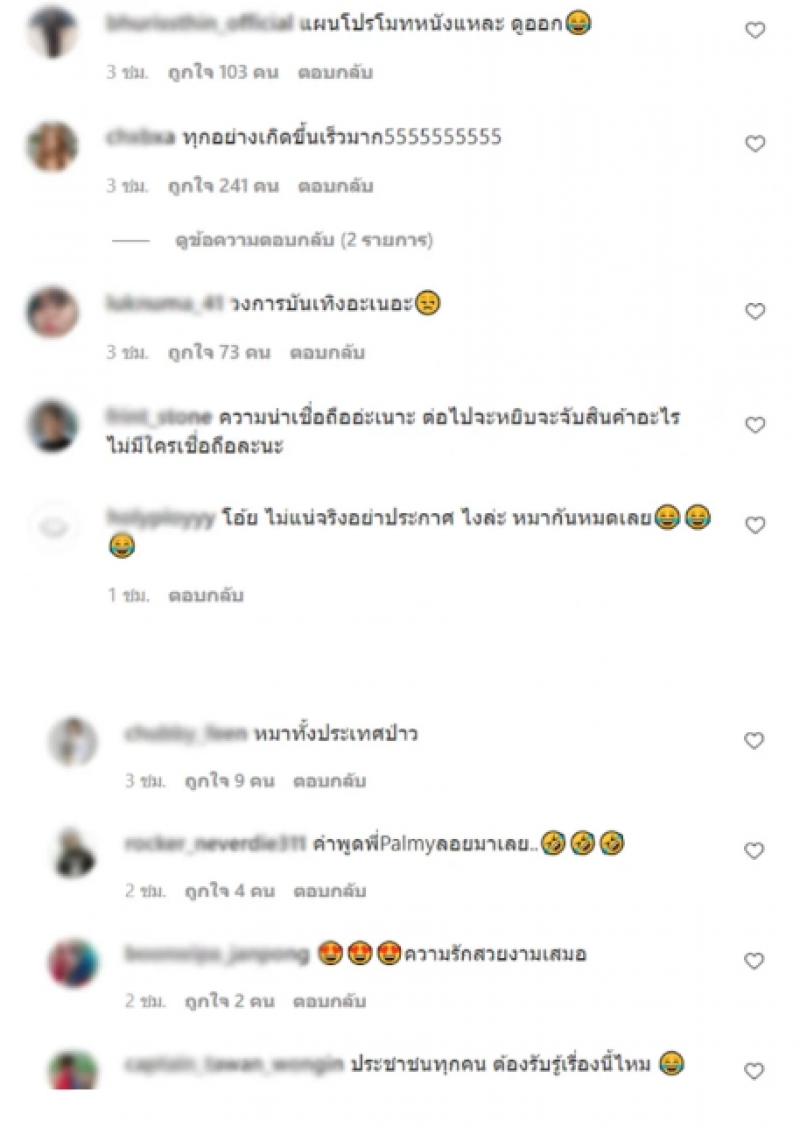Reply to the 1-hour-old comment
Image resolution: width=800 pixels, height=1128 pixels.
(206, 596)
